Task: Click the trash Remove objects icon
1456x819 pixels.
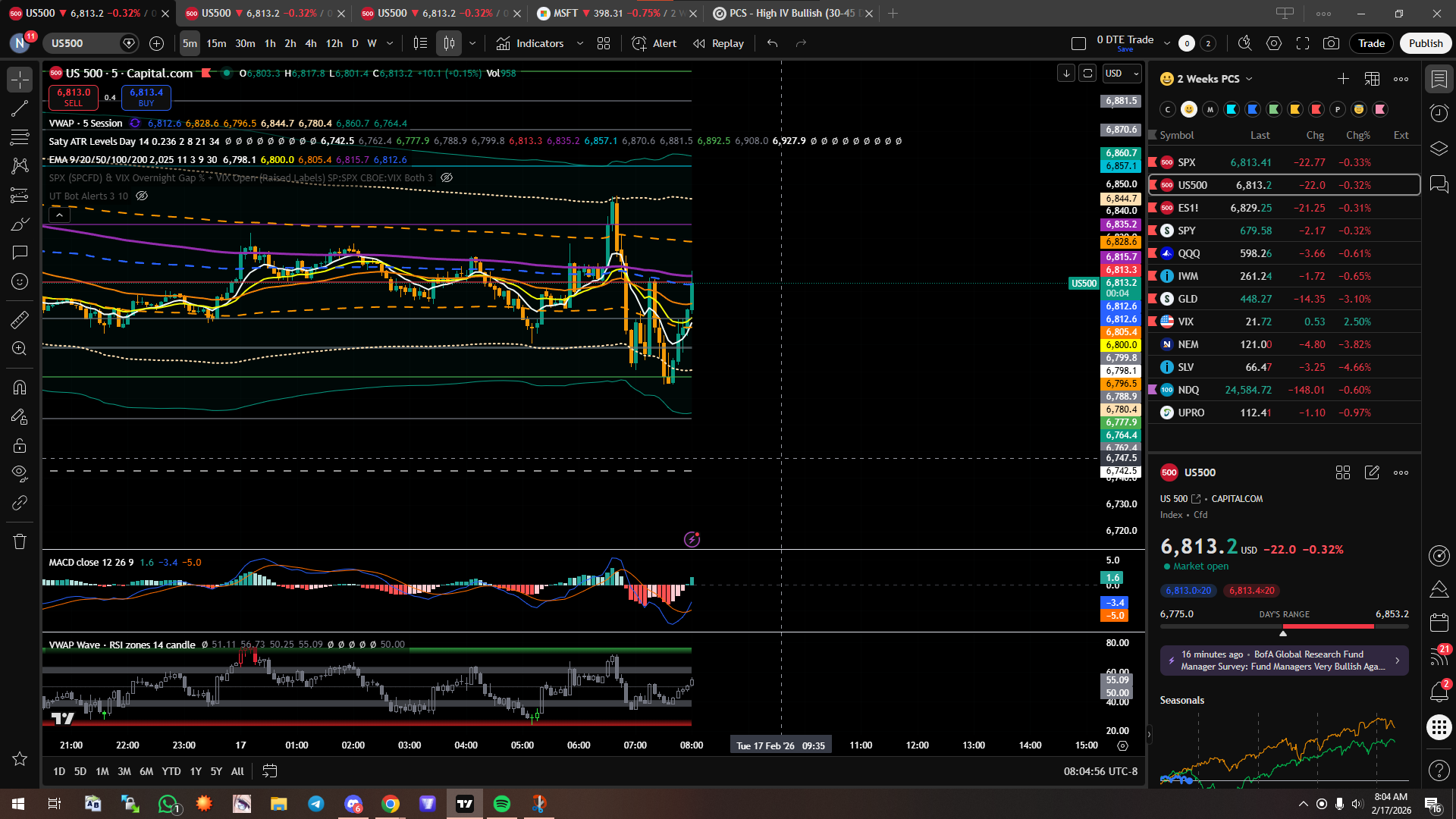Action: coord(20,541)
